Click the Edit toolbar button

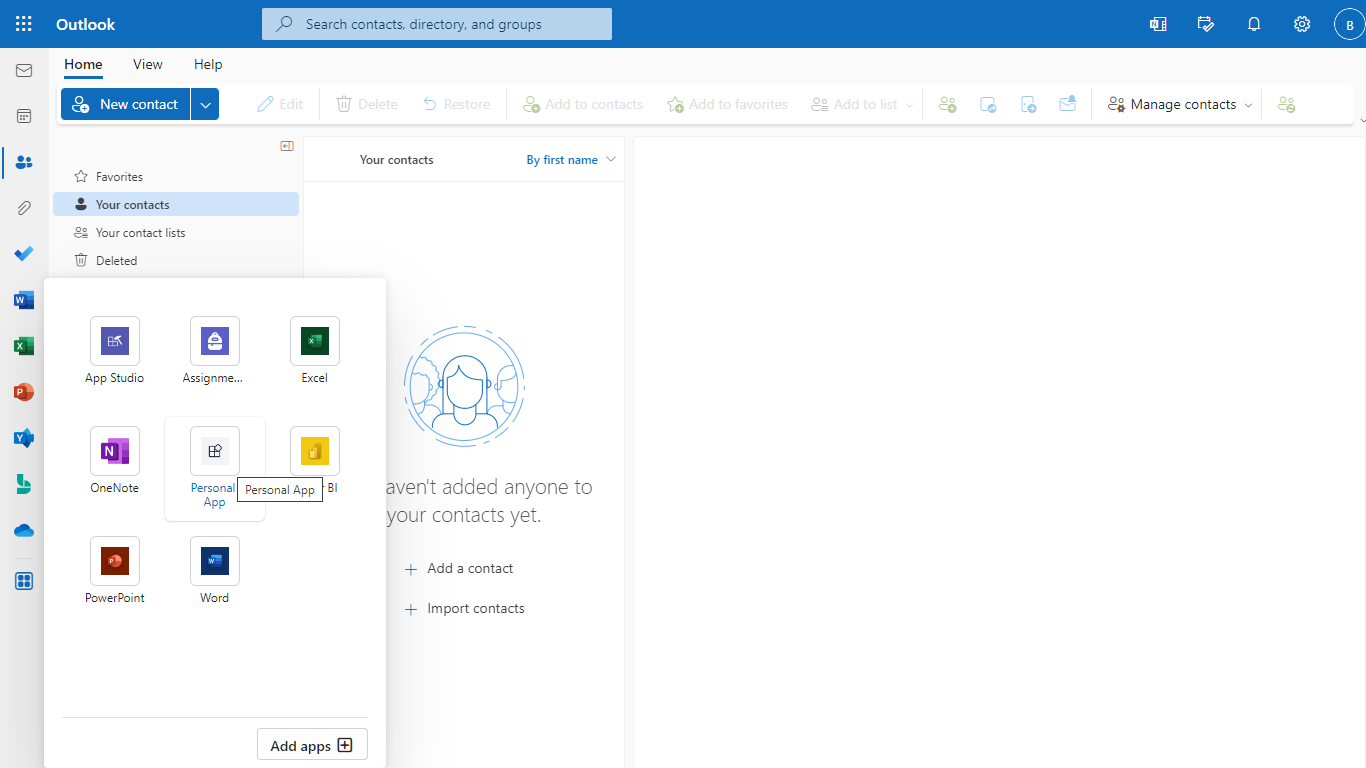(280, 104)
